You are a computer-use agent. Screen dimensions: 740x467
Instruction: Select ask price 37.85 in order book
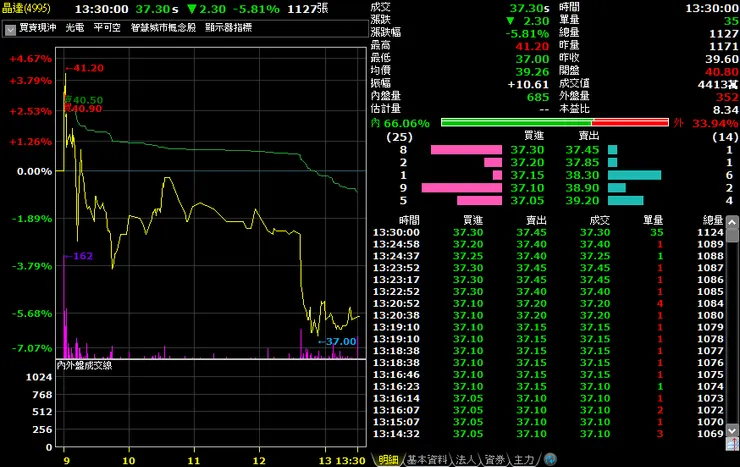[582, 163]
